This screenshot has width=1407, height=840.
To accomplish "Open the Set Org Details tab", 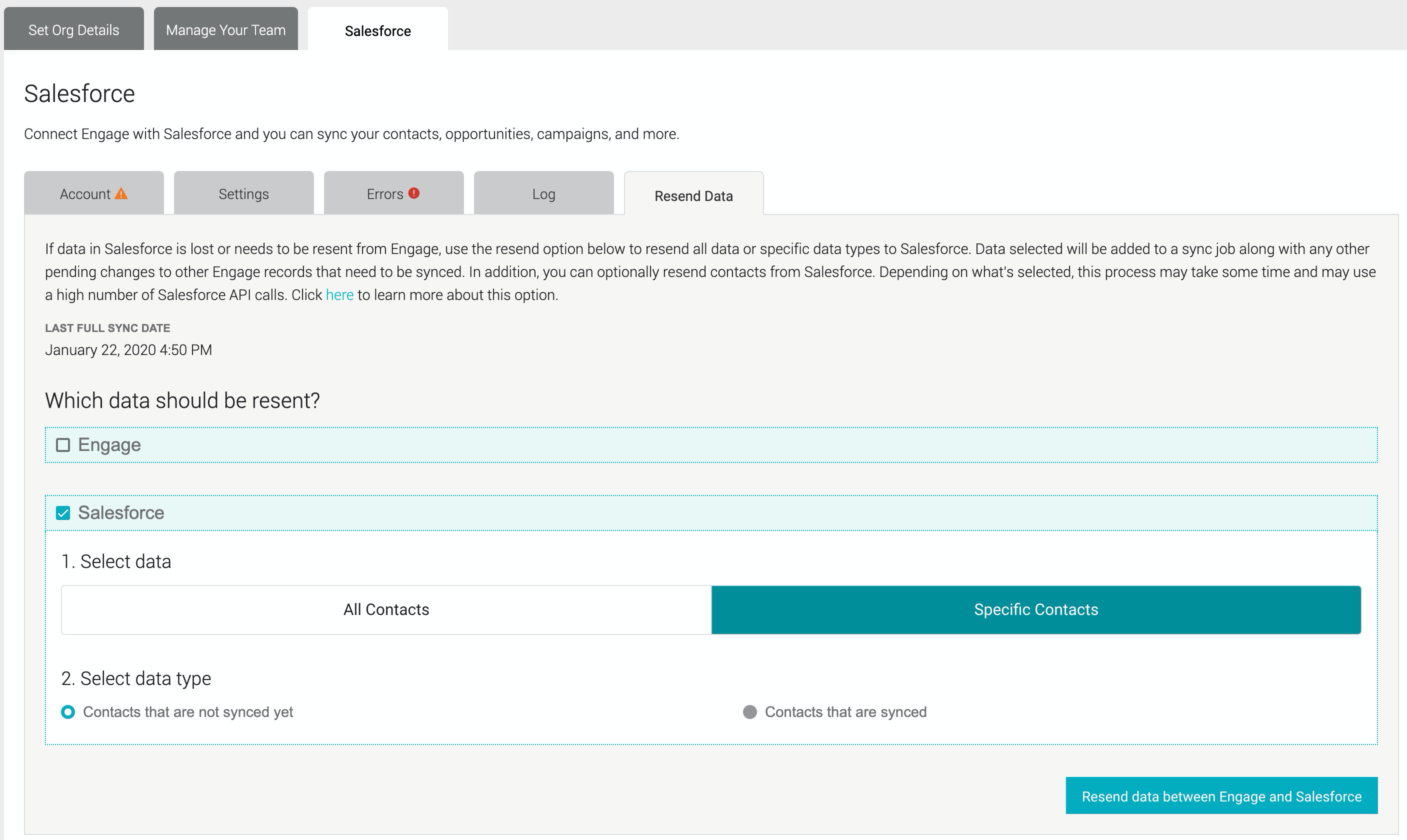I will 73,29.
